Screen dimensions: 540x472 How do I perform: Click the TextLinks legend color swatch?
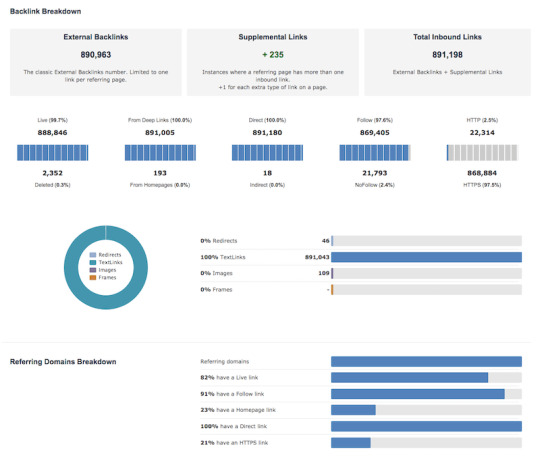(93, 262)
